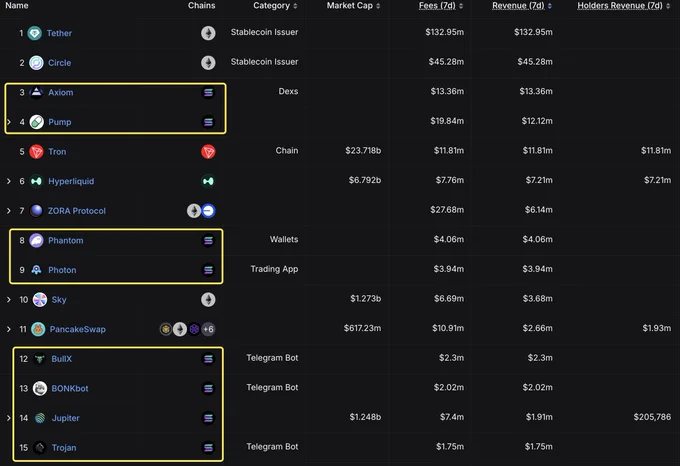Click Pump's $12.12m revenue value
Screen dimensions: 680x466
pyautogui.click(x=537, y=121)
